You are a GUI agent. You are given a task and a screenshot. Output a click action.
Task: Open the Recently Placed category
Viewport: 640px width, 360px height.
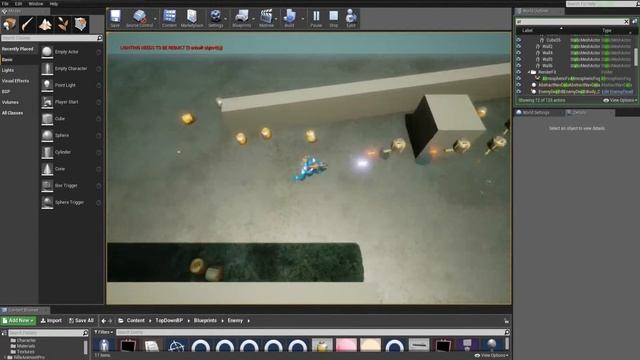pos(19,49)
